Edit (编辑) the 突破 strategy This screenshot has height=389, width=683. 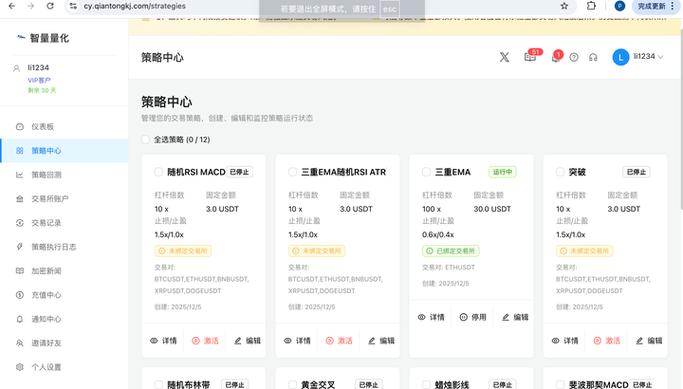click(x=649, y=341)
